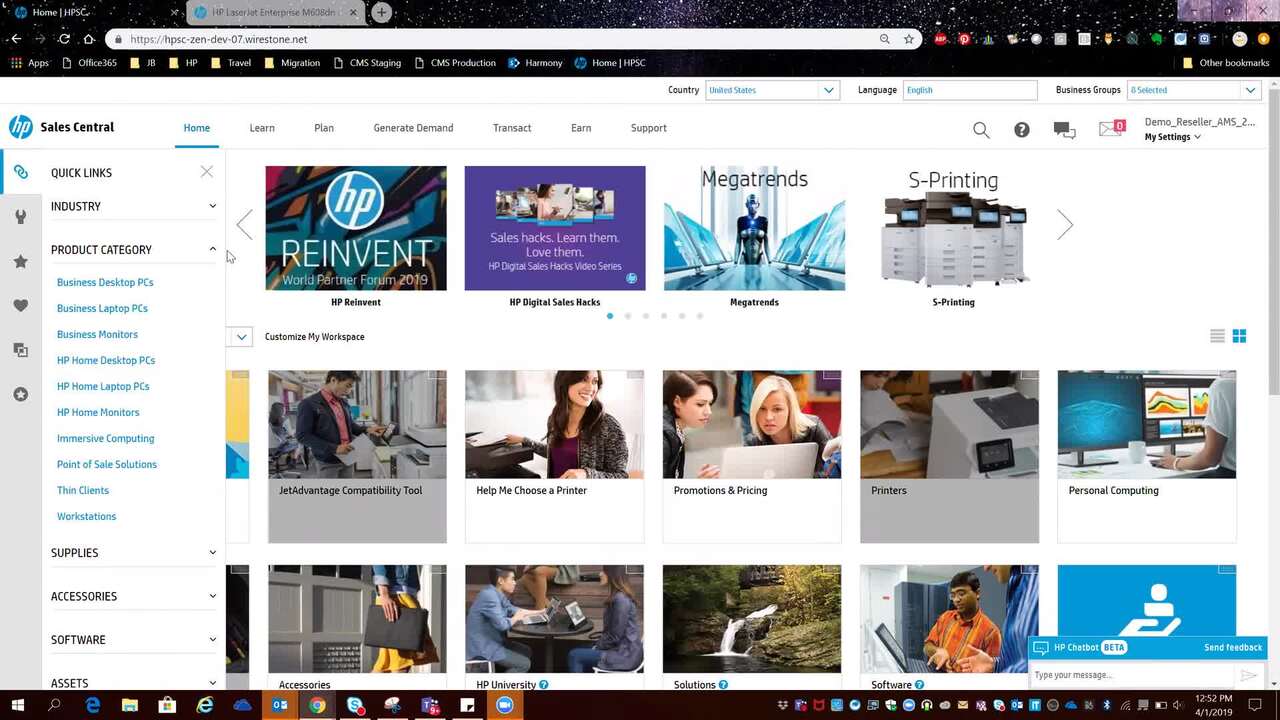Screen dimensions: 1280x720
Task: Open the dropdown beside Customize My Workspace
Action: 241,337
